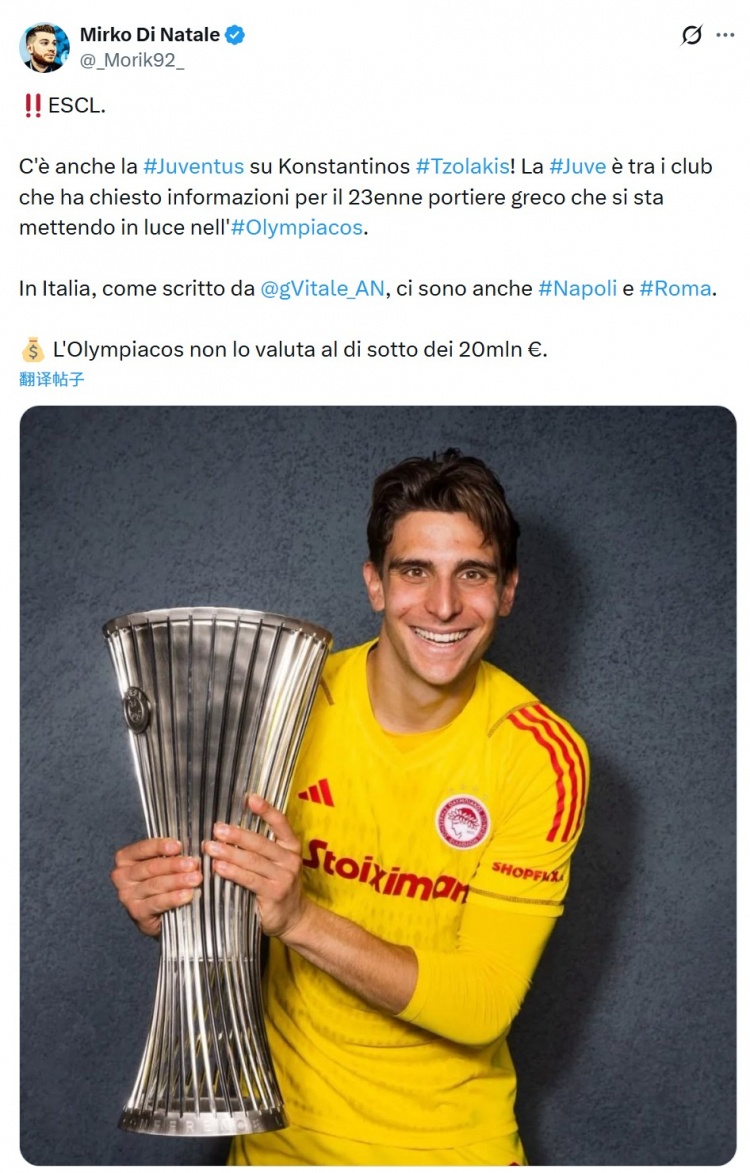Click the @_Morik92_ handle

point(132,61)
